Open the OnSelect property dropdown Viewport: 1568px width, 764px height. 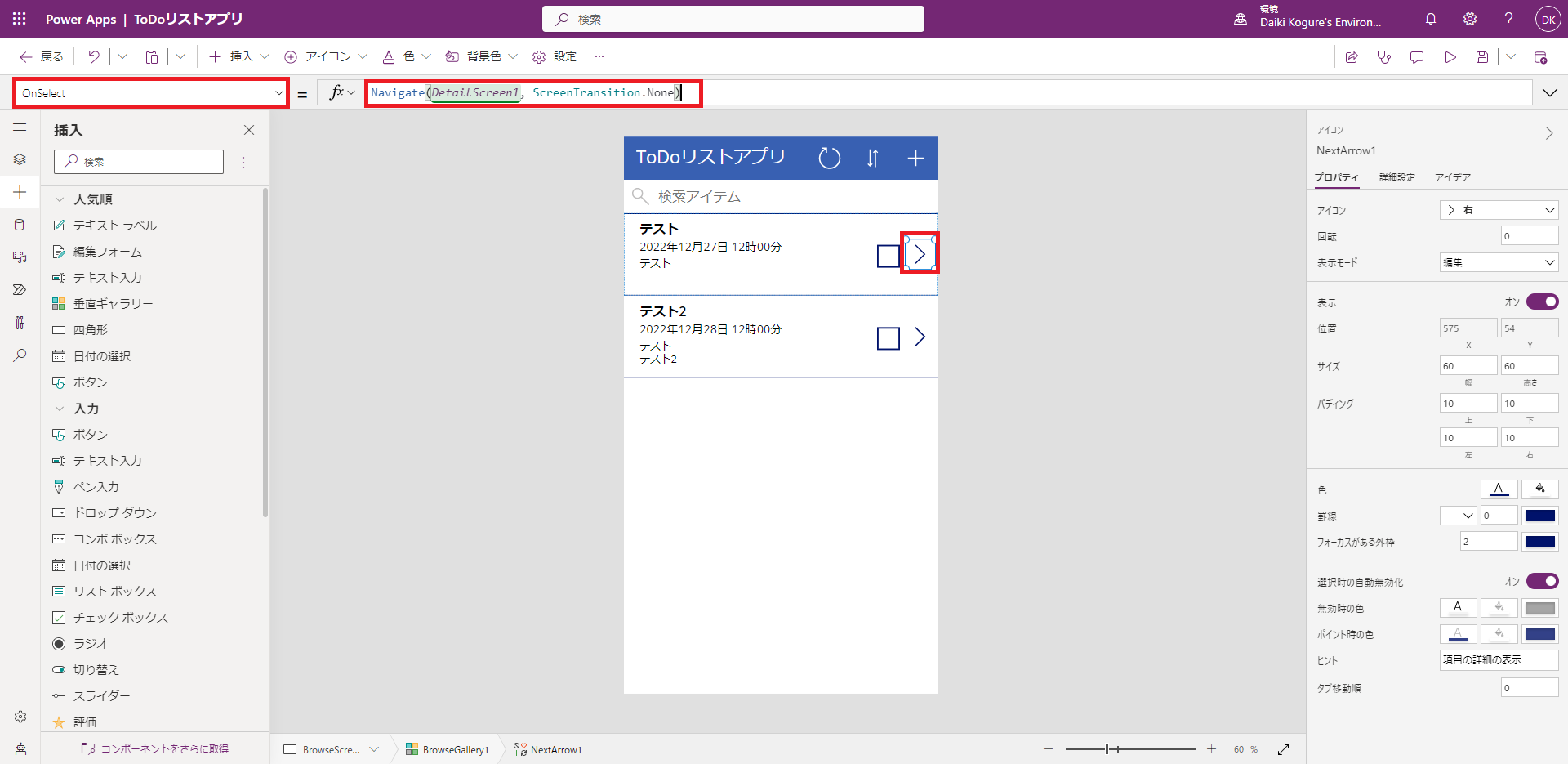point(151,93)
